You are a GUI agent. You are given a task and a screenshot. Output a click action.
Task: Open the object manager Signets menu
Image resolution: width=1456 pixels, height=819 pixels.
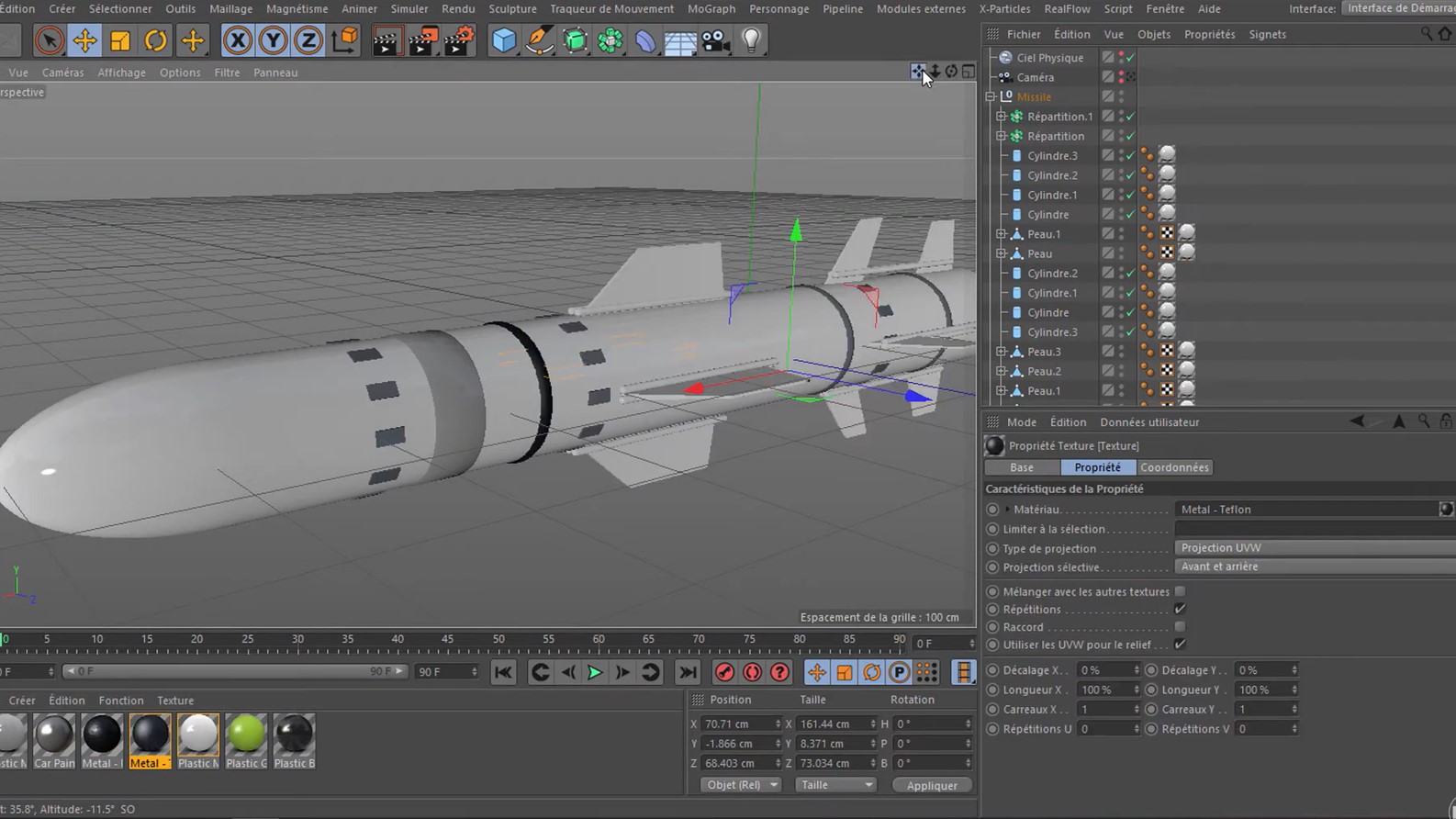tap(1267, 34)
